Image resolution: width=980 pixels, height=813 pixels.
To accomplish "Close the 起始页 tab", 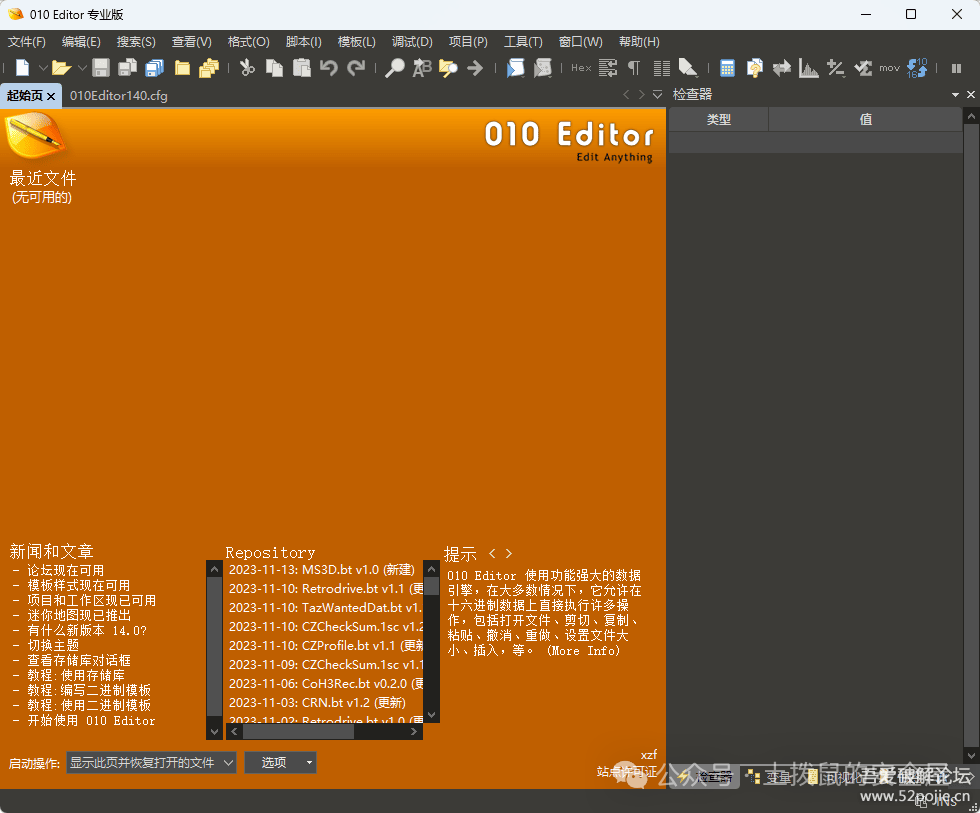I will tap(51, 96).
